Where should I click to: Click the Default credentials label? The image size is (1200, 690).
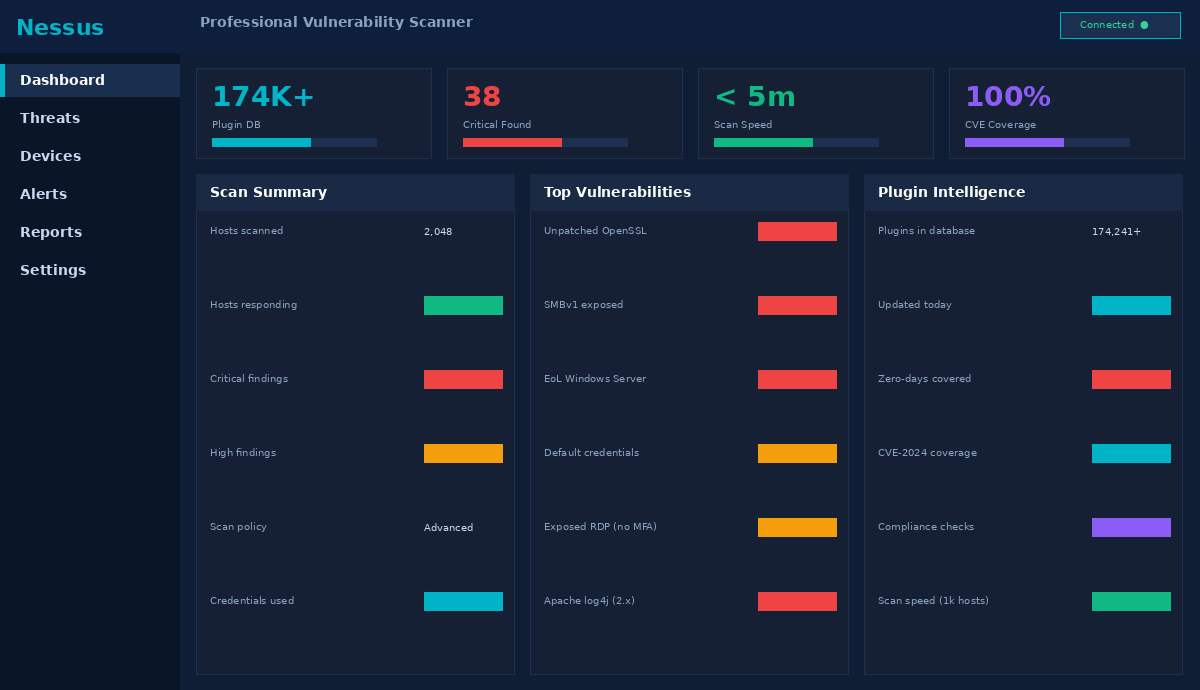coord(591,453)
